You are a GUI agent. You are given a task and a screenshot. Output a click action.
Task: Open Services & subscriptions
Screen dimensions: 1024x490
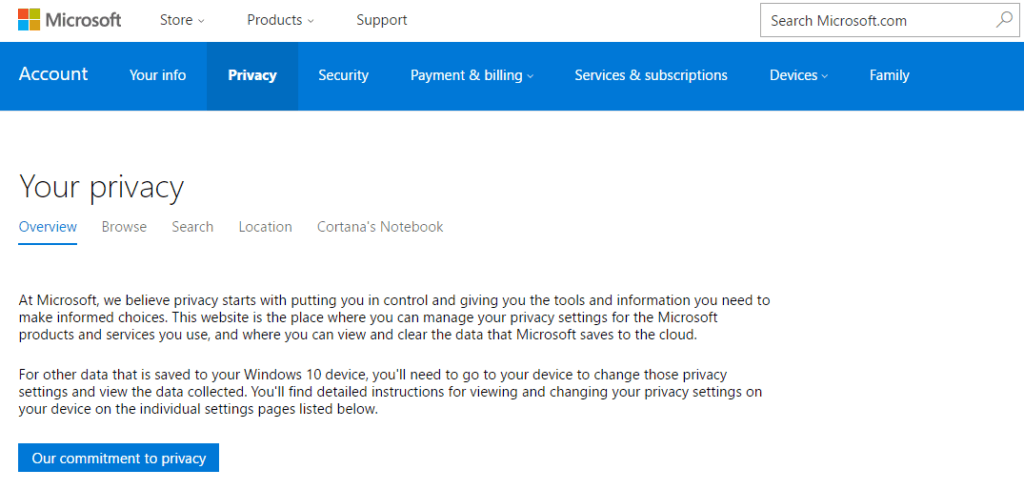tap(651, 76)
